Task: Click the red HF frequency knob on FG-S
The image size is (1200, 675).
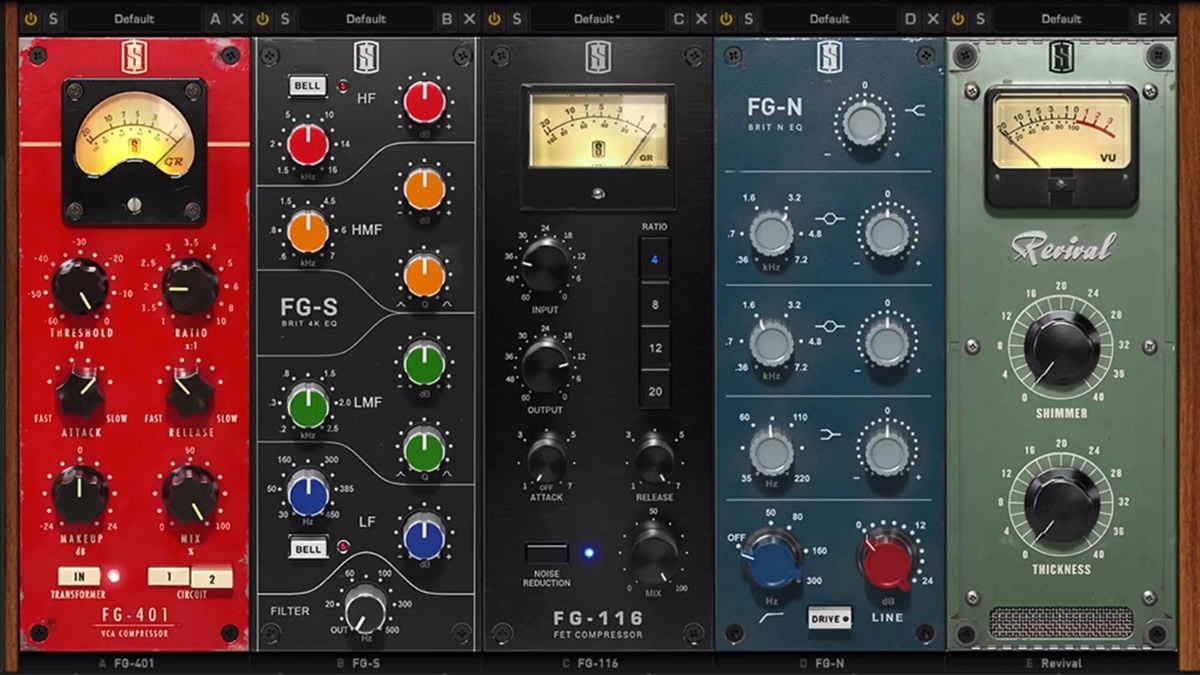Action: coord(308,146)
